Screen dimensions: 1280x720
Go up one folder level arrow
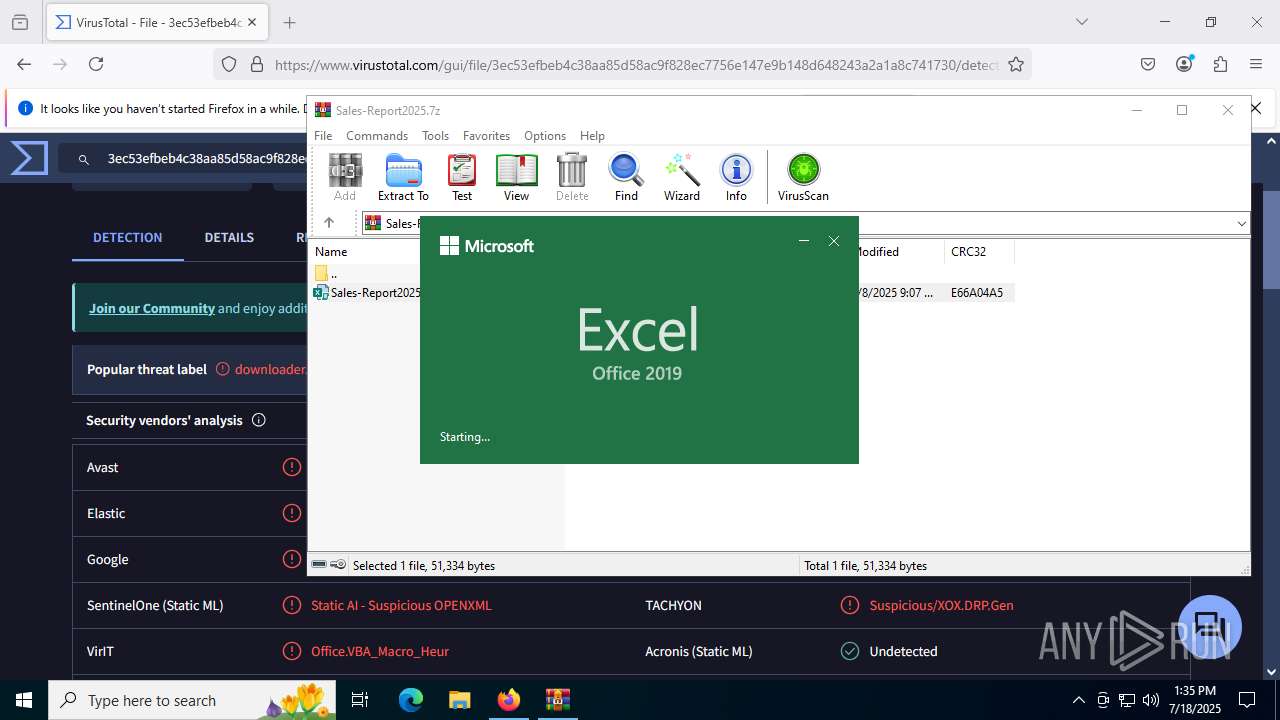point(329,223)
